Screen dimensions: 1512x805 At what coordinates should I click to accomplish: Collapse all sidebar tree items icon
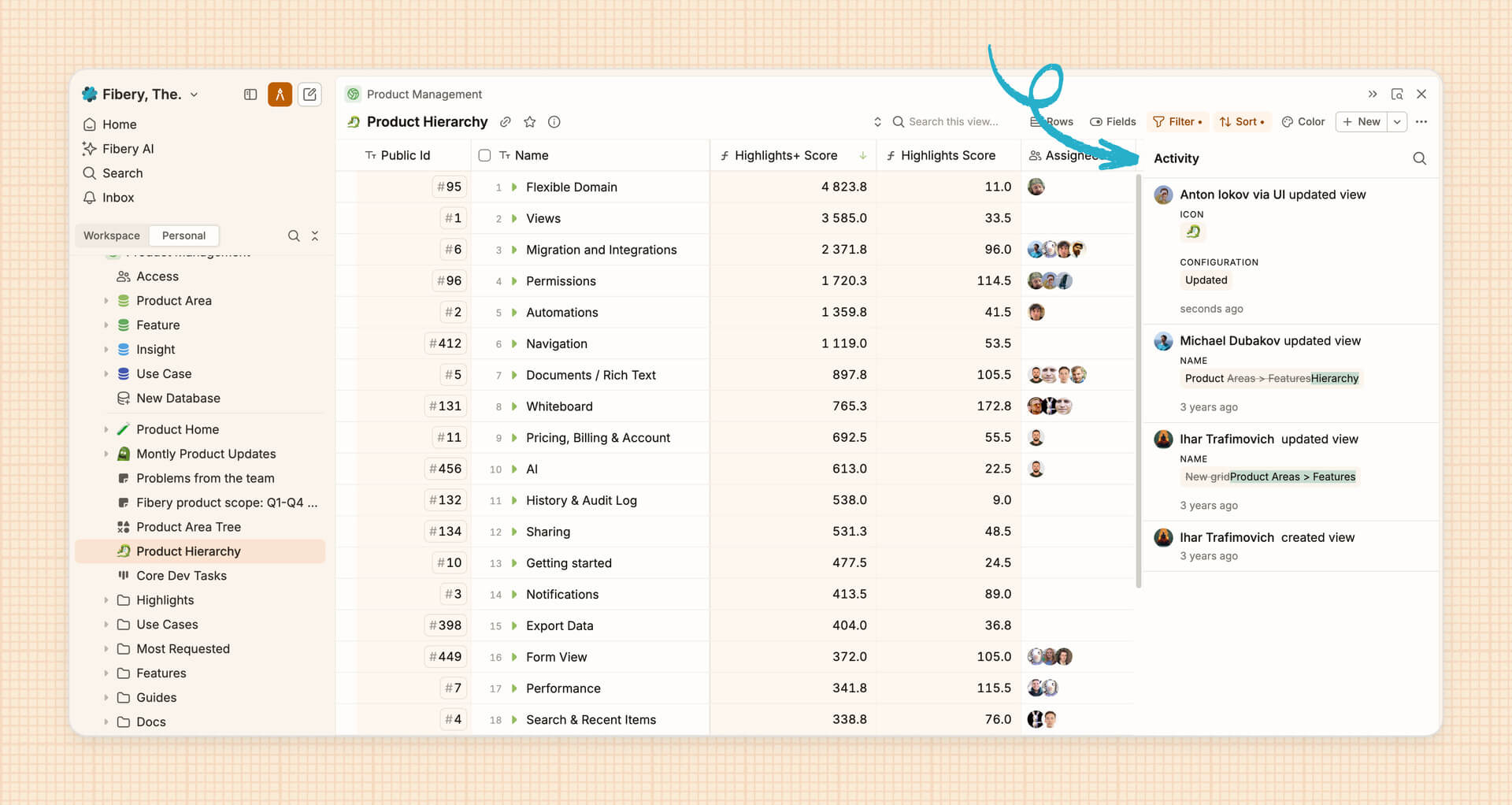(315, 236)
